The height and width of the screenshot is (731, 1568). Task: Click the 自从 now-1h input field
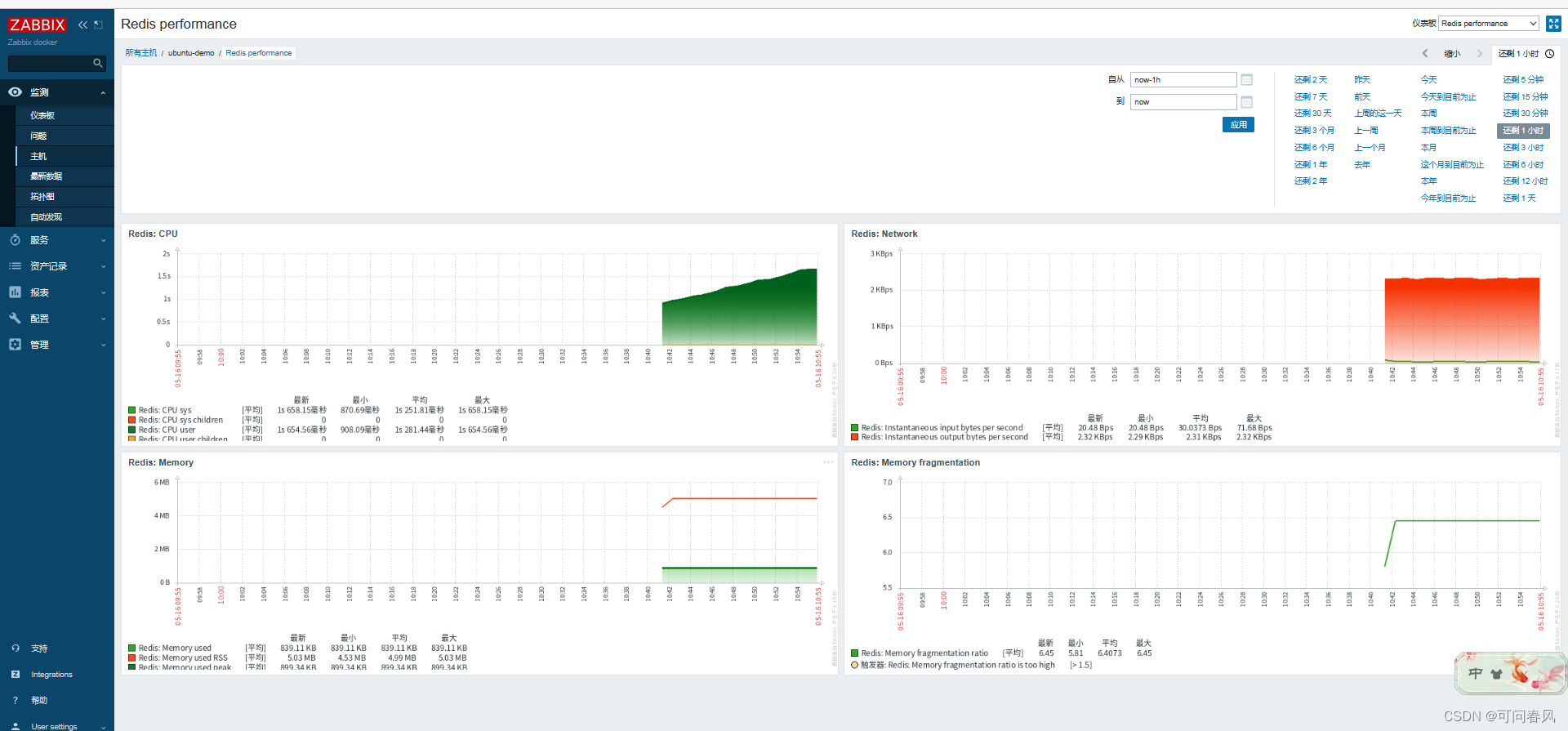1183,79
